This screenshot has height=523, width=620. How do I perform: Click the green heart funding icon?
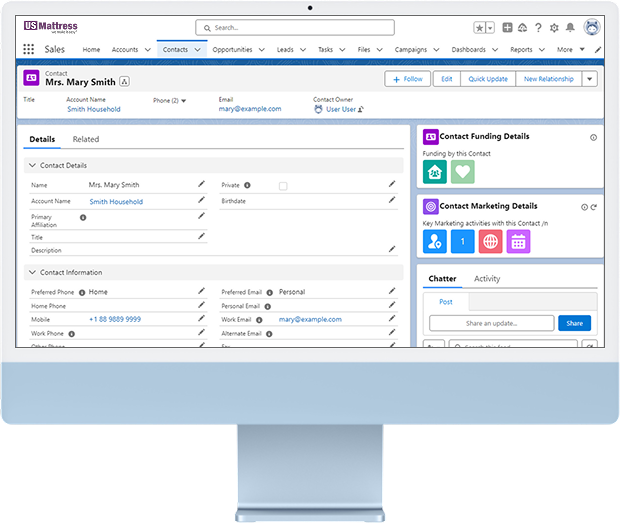pos(462,172)
